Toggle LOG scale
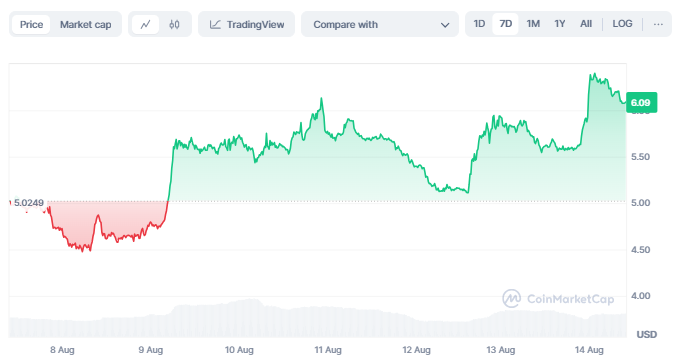Image resolution: width=684 pixels, height=362 pixels. point(622,24)
